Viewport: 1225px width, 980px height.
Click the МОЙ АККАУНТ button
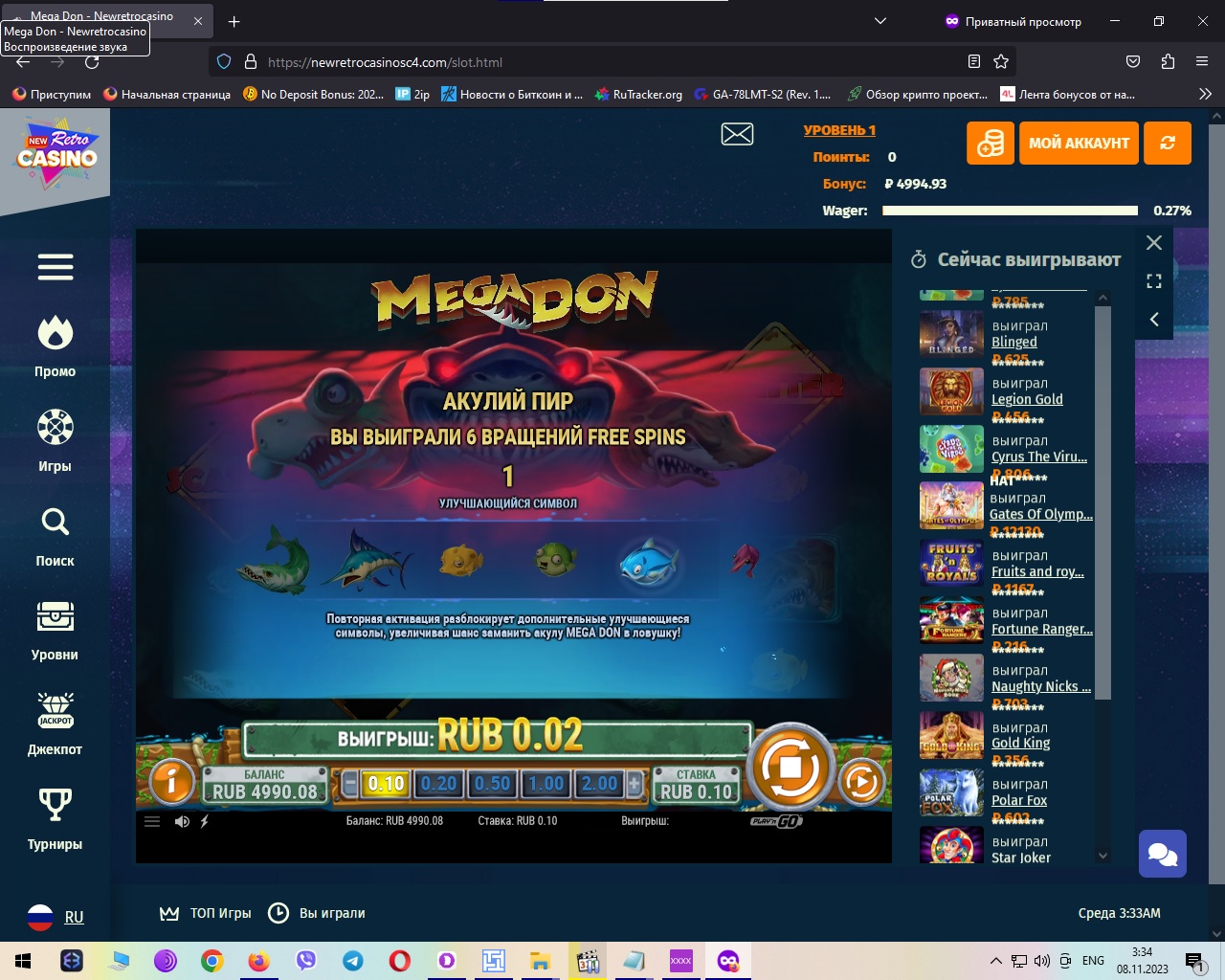1079,143
